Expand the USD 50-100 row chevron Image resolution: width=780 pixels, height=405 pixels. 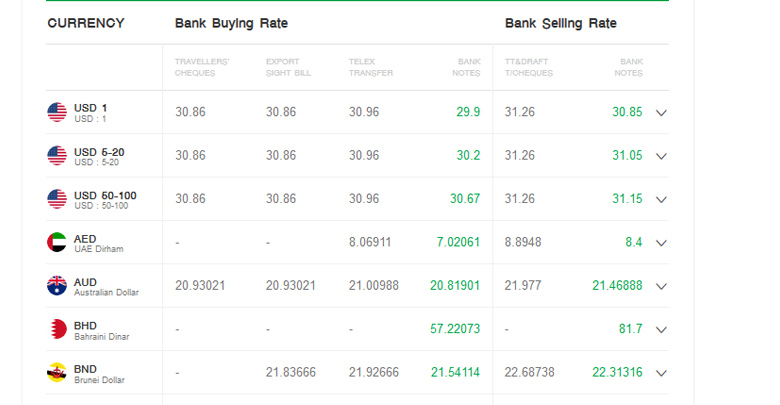(661, 200)
